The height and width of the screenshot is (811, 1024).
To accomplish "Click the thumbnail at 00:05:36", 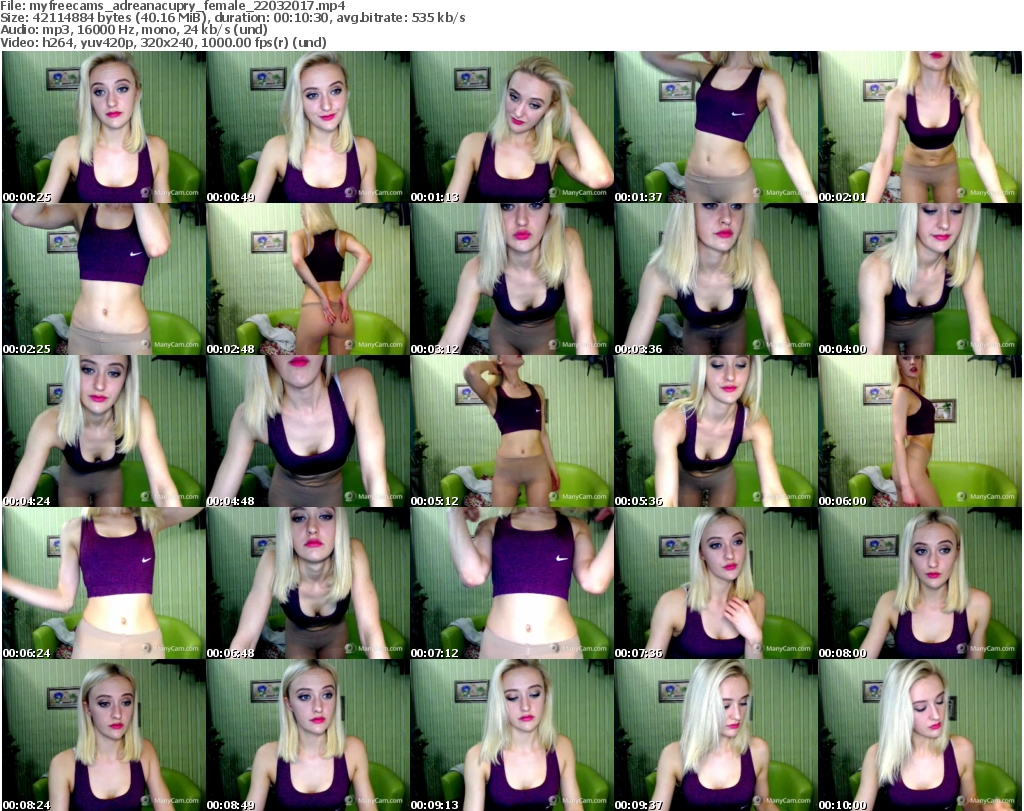I will coord(716,431).
